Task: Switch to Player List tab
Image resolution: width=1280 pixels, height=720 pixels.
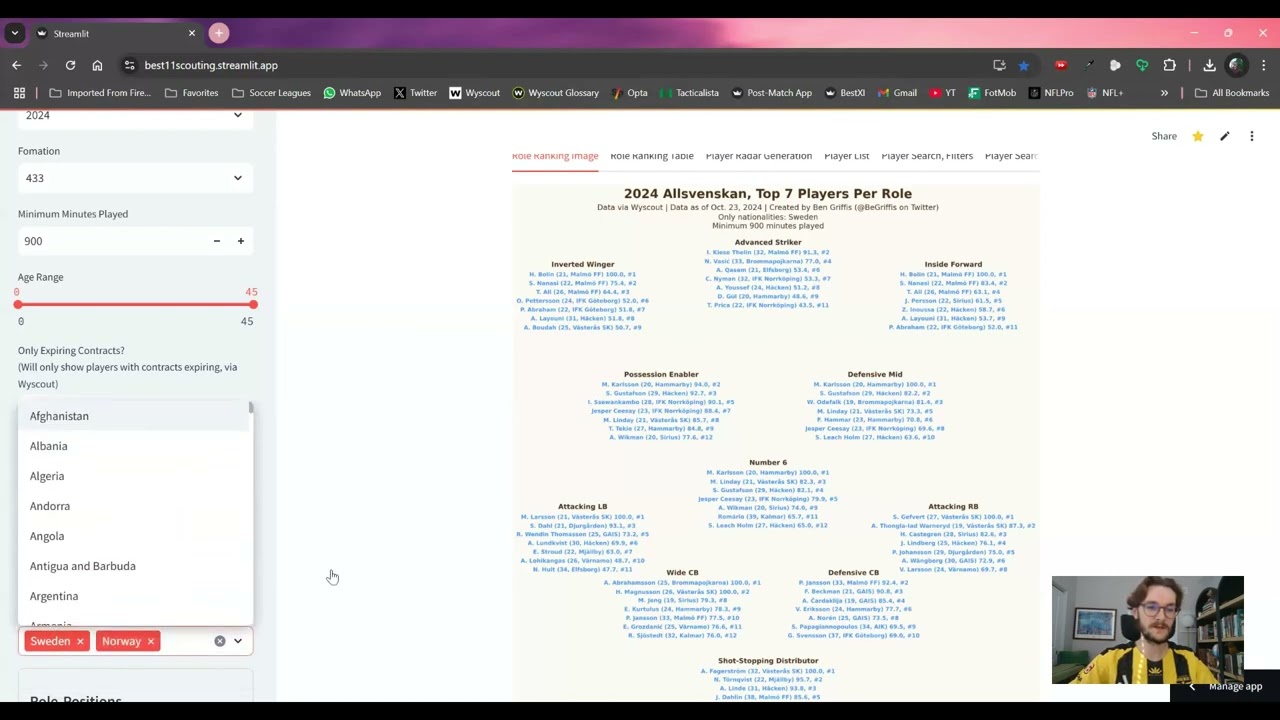Action: tap(846, 156)
